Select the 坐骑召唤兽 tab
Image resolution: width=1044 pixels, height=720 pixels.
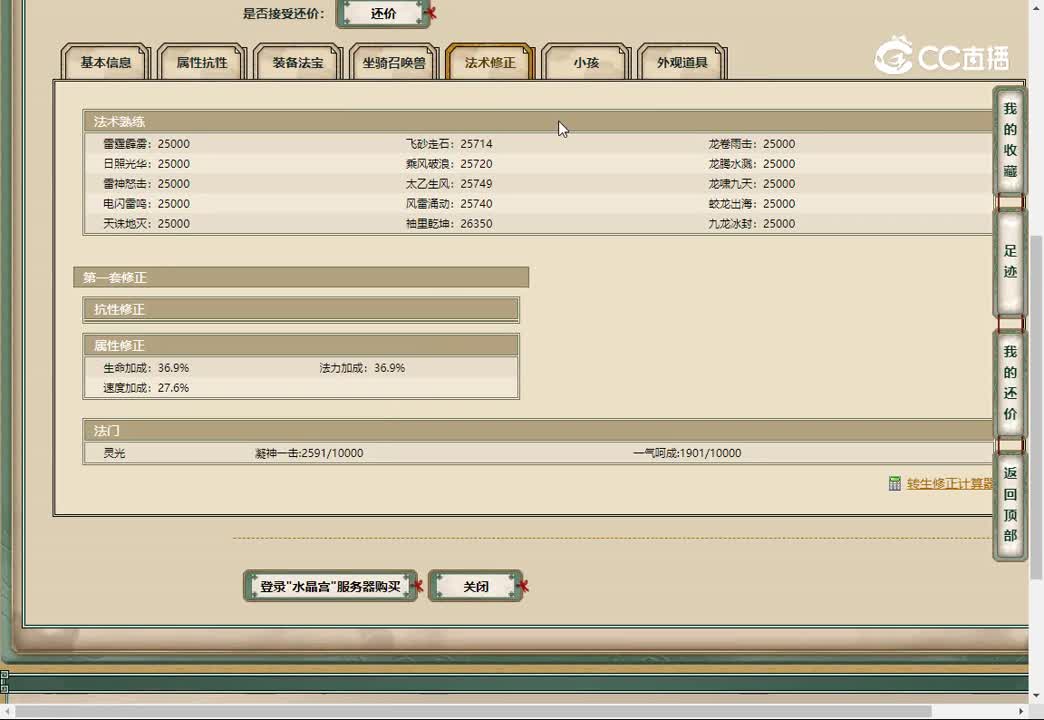(393, 62)
